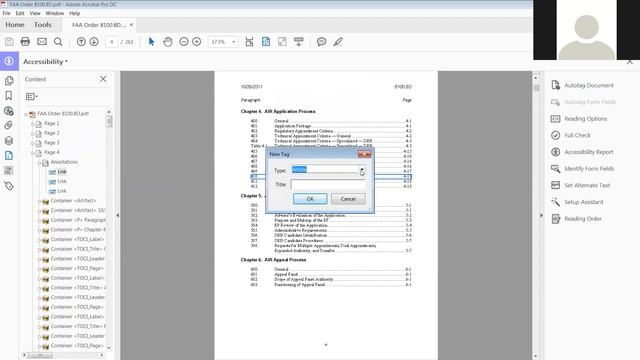Viewport: 640px width, 360px height.
Task: Click the Save file toolbar icon
Action: pyautogui.click(x=9, y=42)
